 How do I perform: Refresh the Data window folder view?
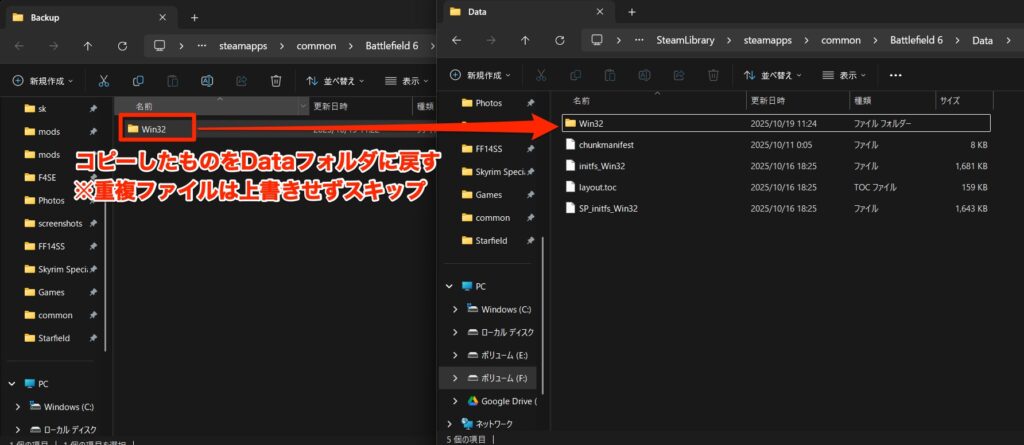(x=560, y=41)
